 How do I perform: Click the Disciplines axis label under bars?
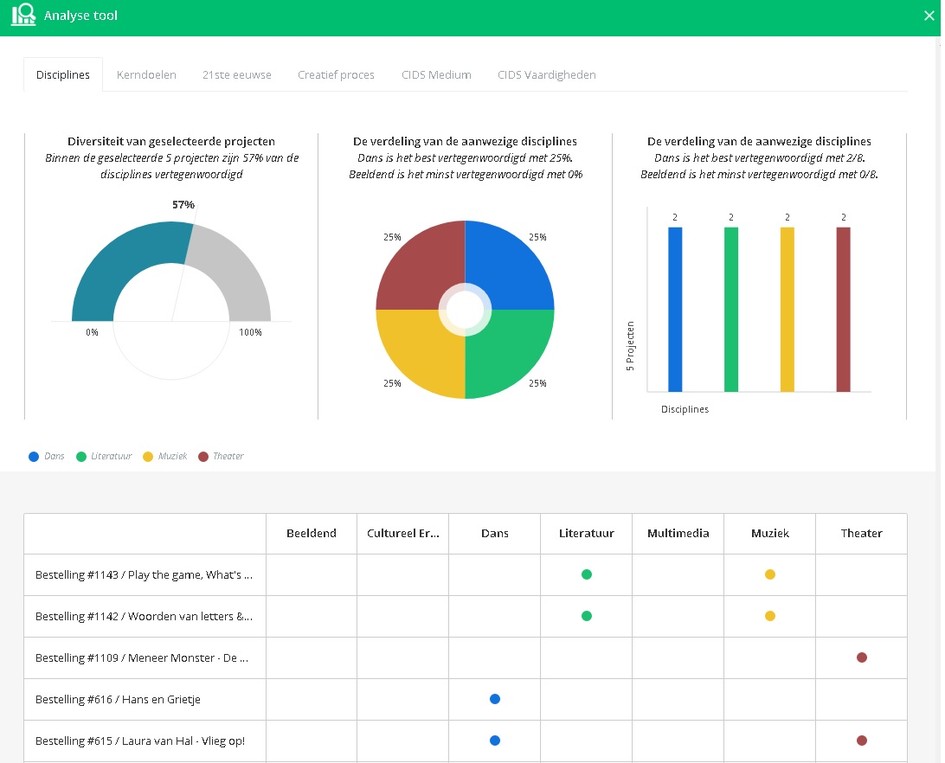click(x=685, y=409)
